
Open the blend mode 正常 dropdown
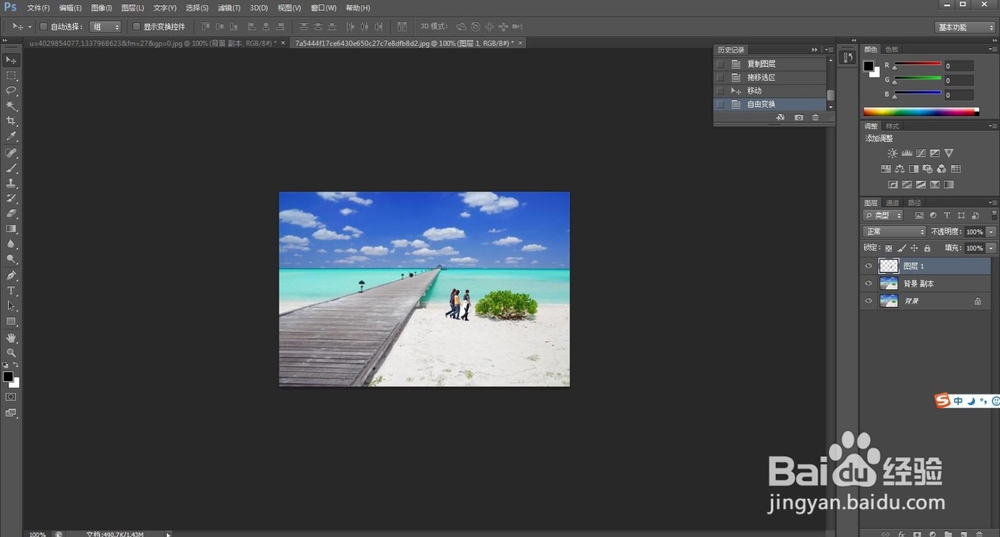[893, 232]
